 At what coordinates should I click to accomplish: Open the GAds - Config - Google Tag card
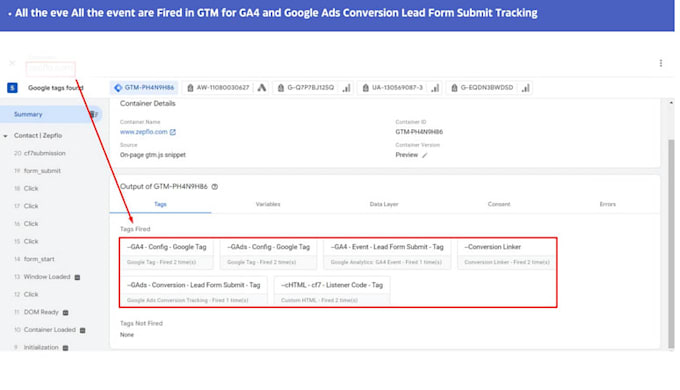click(x=268, y=254)
